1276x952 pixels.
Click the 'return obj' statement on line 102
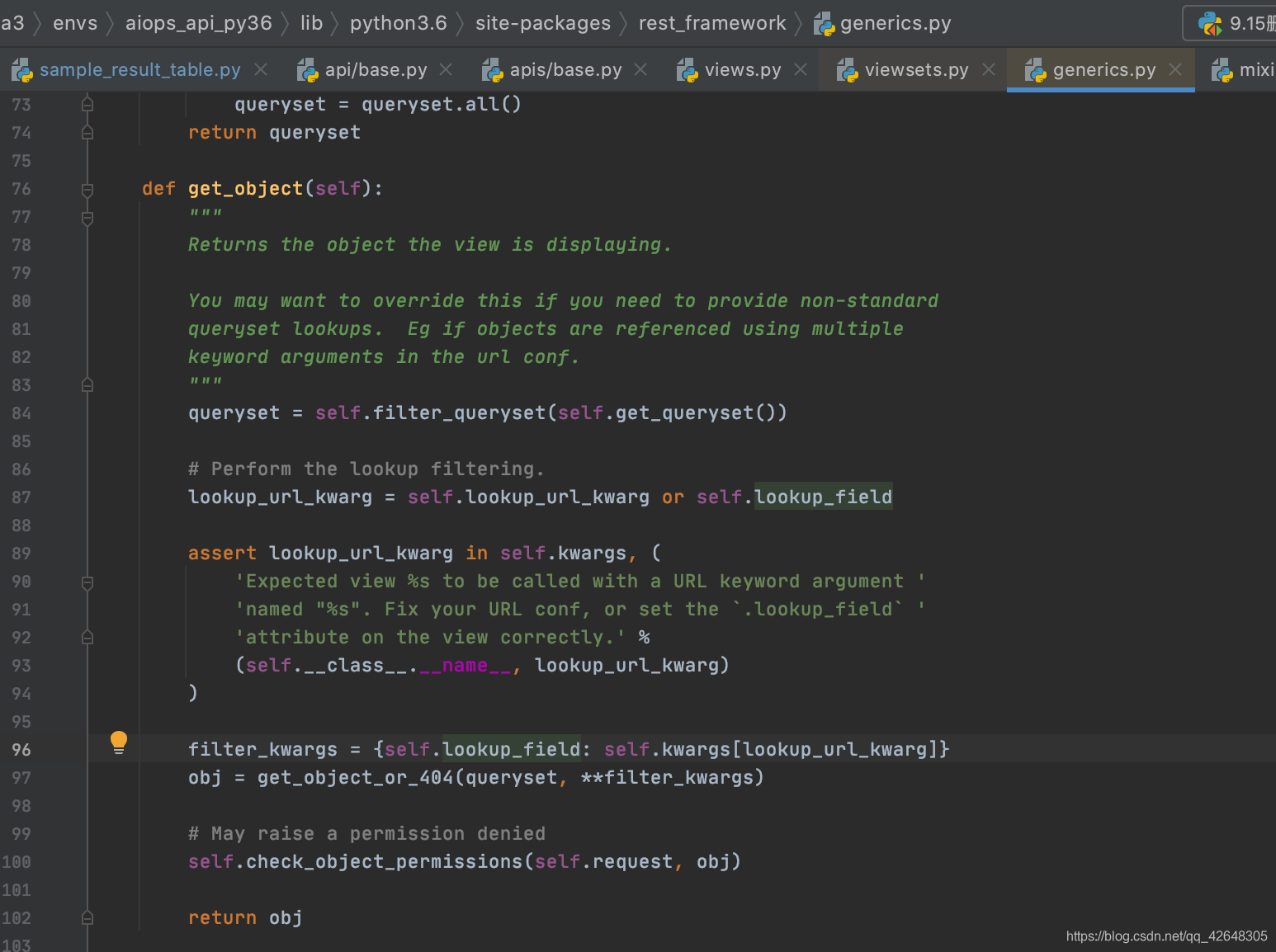(x=245, y=918)
